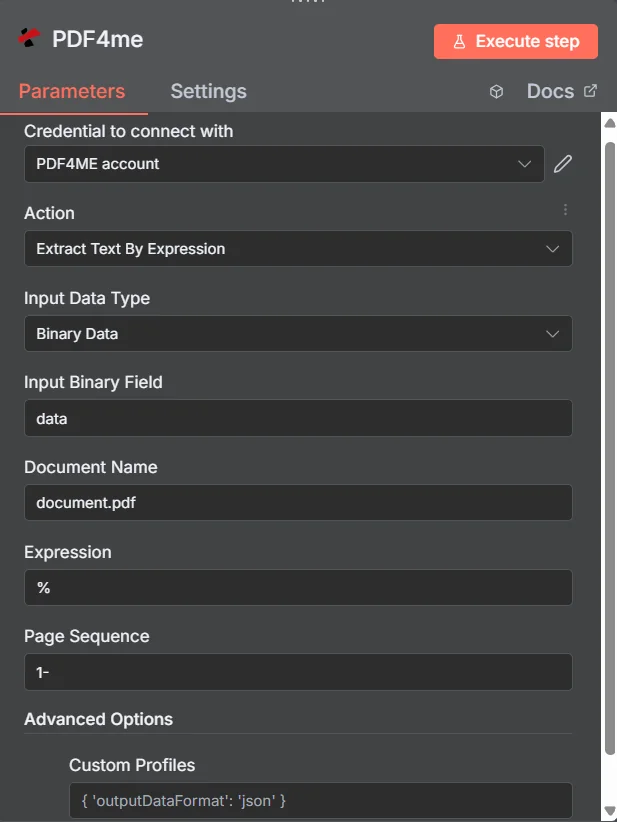Open the Input Data Type dropdown
Image resolution: width=617 pixels, height=822 pixels.
point(298,333)
